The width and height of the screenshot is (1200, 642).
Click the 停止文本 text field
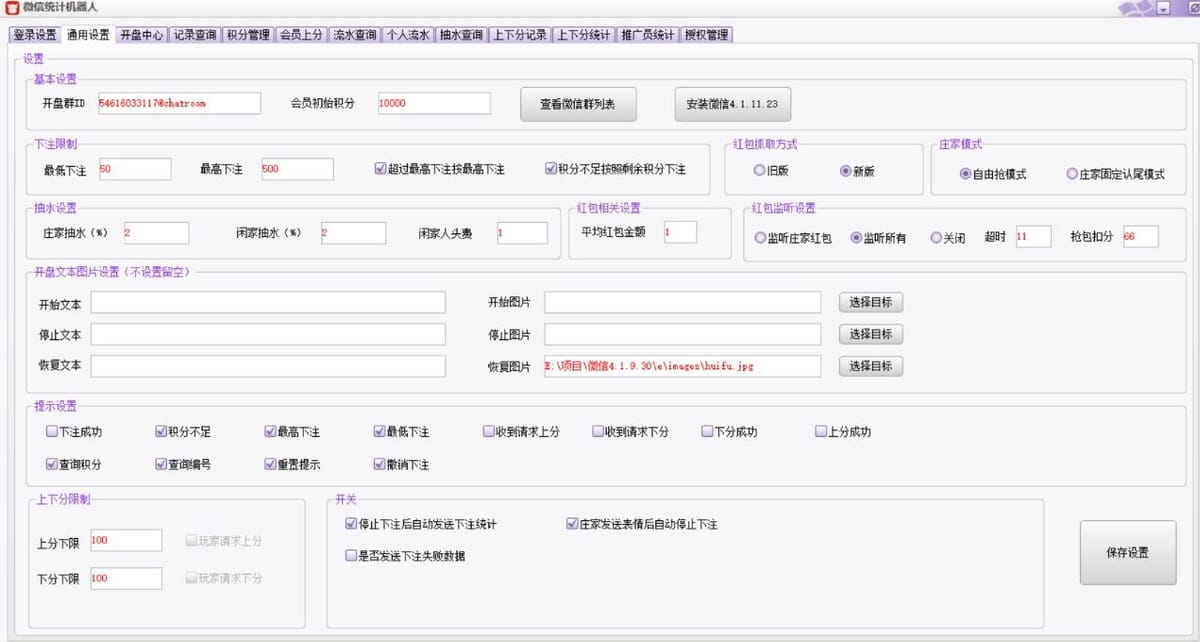[268, 334]
